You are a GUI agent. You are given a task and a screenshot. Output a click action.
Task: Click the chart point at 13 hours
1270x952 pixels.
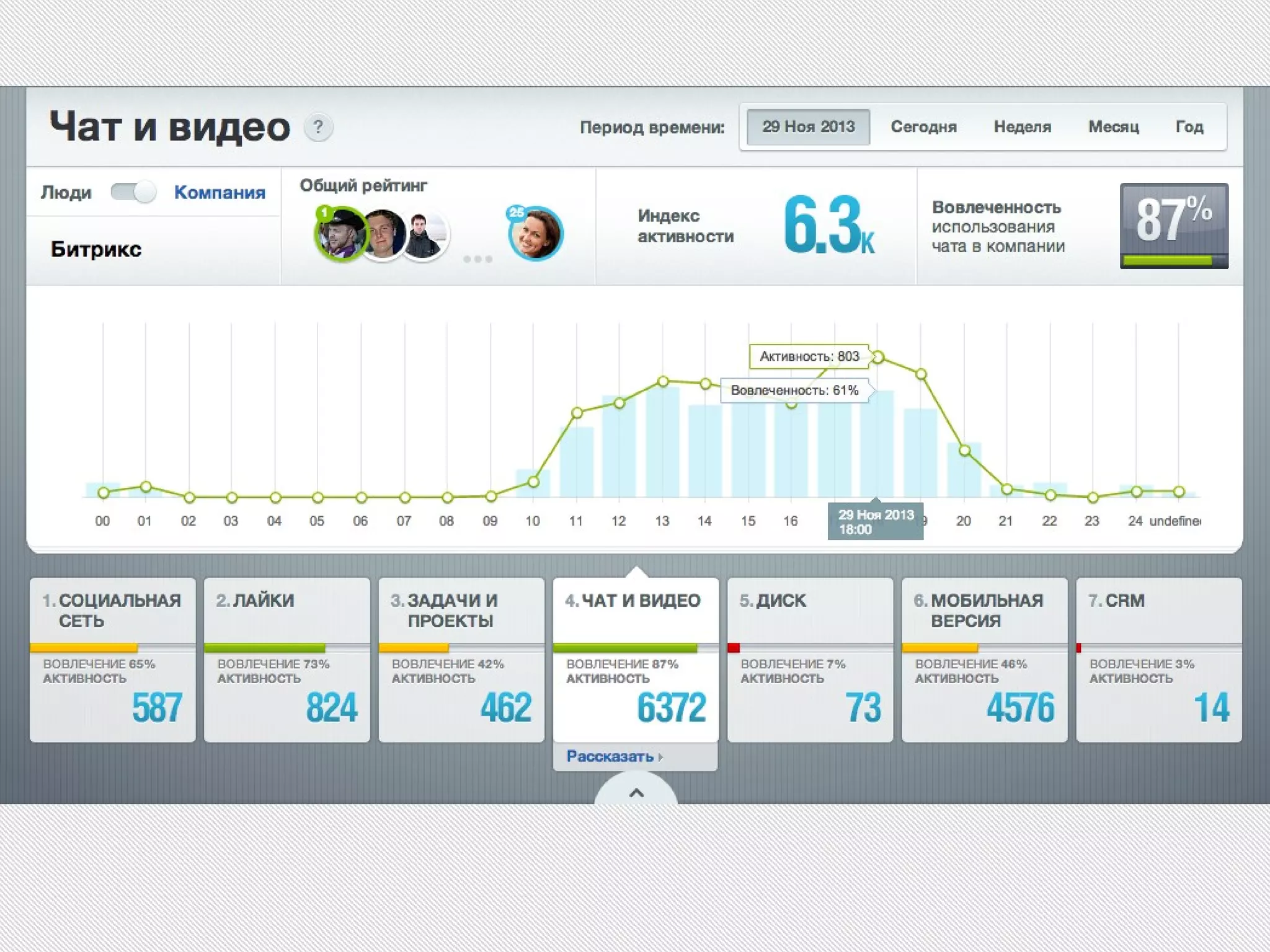663,381
